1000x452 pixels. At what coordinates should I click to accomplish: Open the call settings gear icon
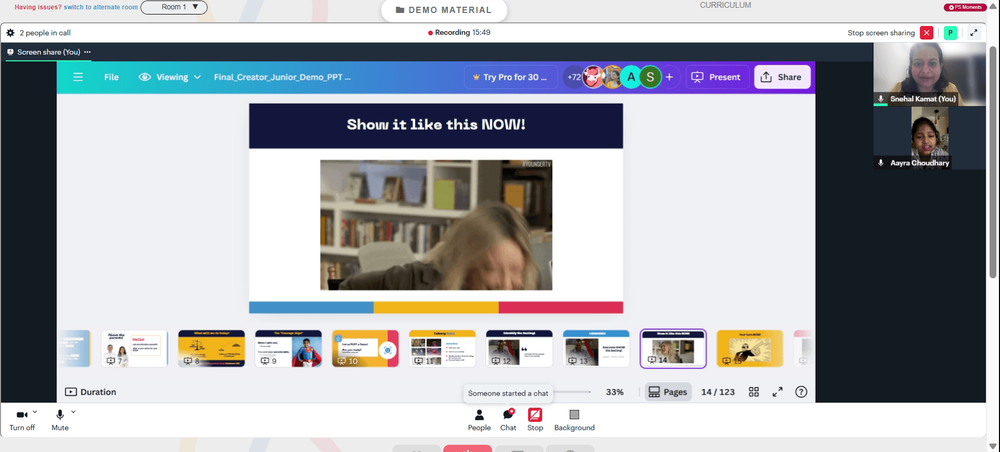[x=10, y=33]
